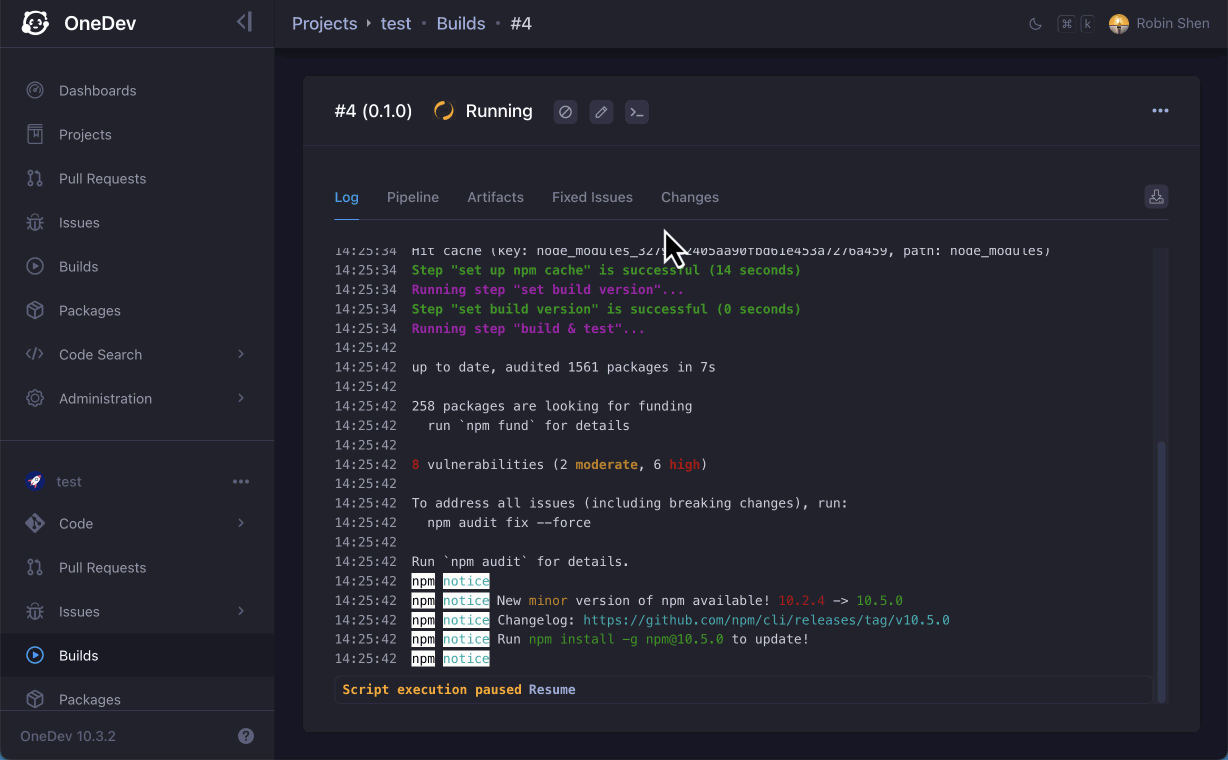Open Robin Shen's user menu
This screenshot has width=1228, height=760.
[x=1159, y=23]
